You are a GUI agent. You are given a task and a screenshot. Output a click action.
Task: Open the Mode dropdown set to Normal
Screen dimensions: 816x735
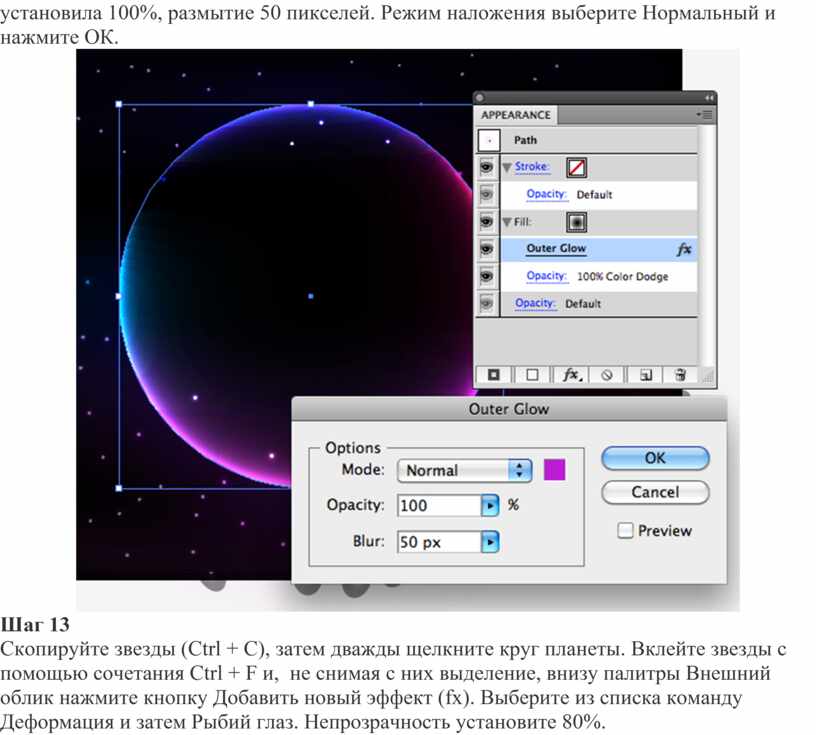464,471
